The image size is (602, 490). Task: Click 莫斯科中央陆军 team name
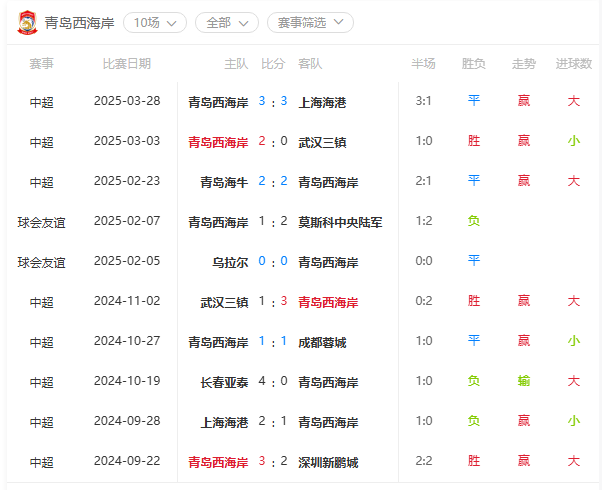click(341, 222)
